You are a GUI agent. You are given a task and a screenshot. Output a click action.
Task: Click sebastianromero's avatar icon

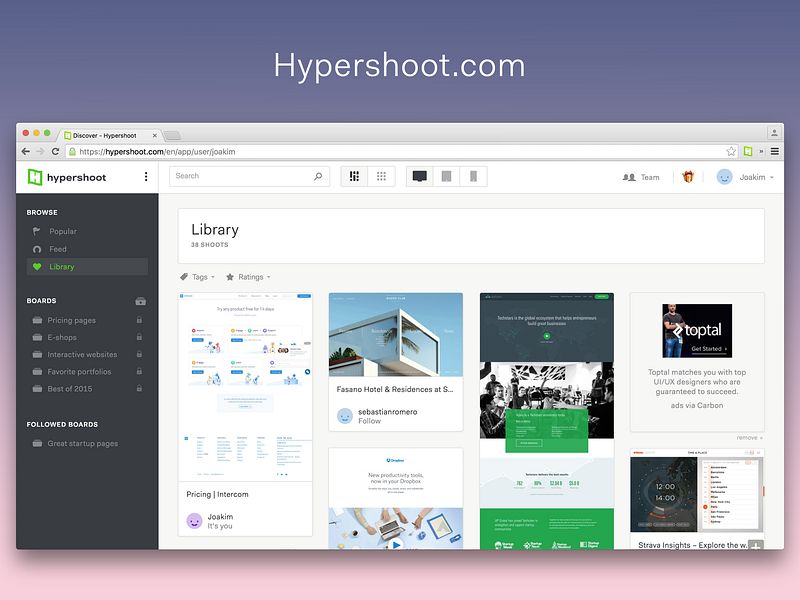pos(345,416)
